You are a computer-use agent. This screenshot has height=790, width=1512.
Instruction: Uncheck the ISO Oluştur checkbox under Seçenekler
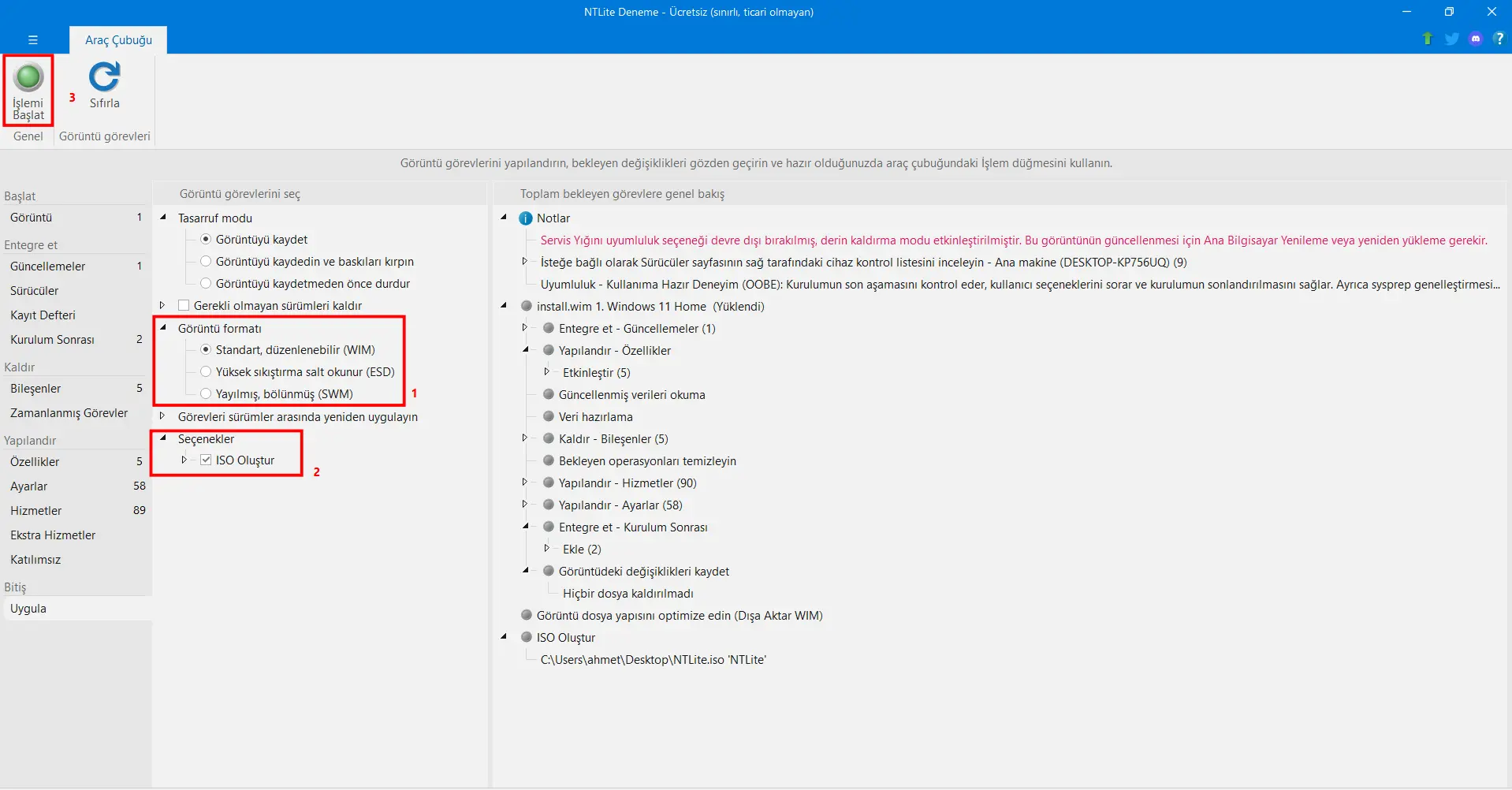206,460
